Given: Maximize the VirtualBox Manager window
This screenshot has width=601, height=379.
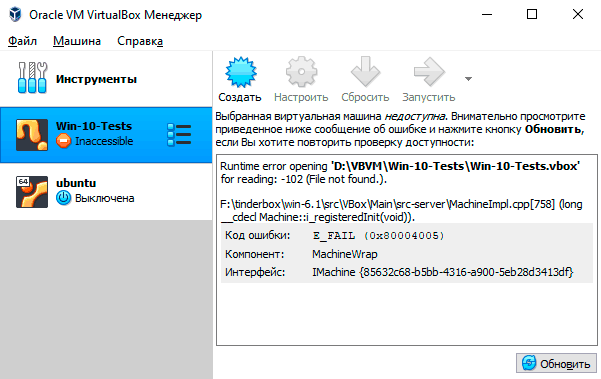Looking at the screenshot, I should (532, 15).
